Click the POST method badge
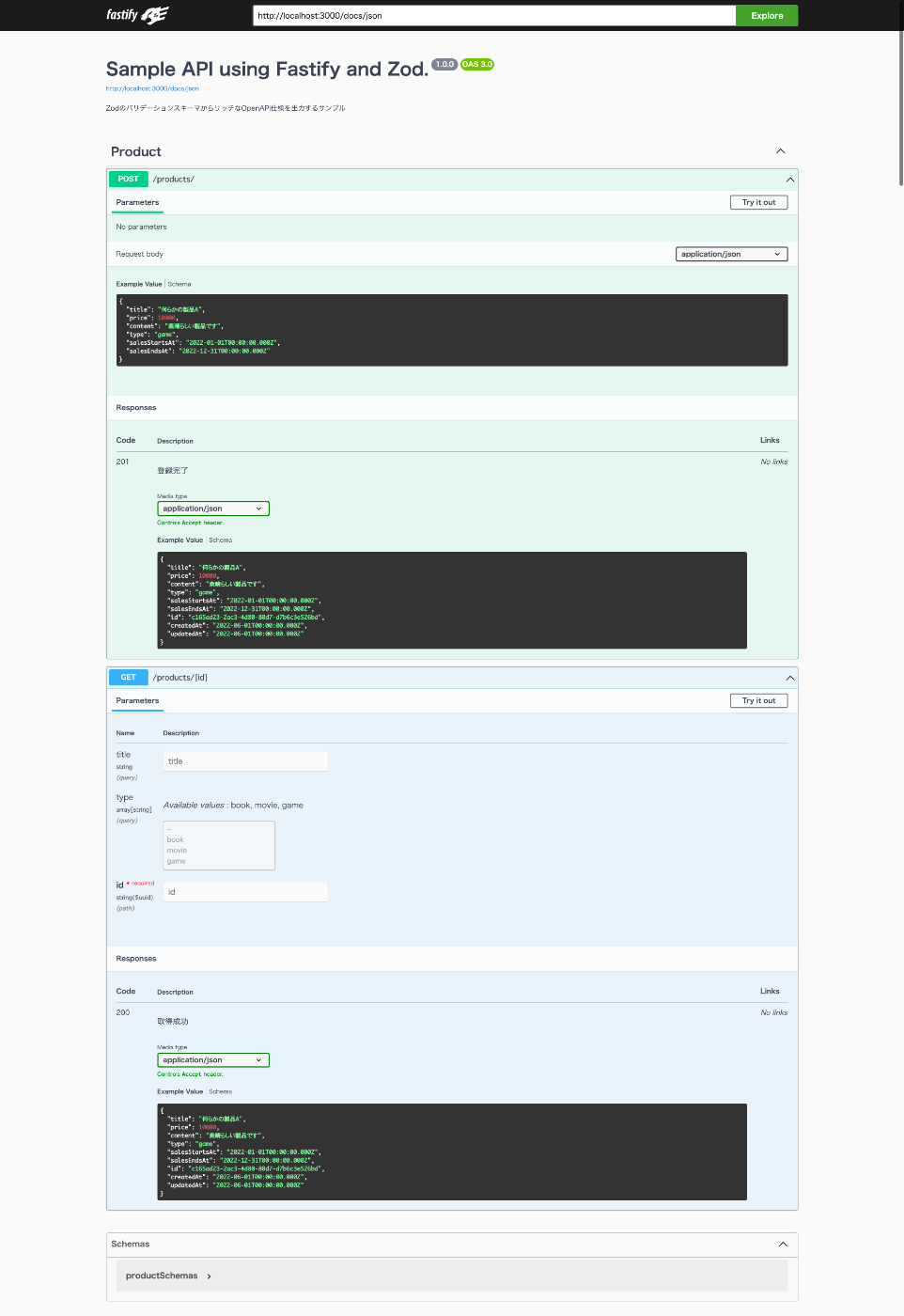Image resolution: width=904 pixels, height=1316 pixels. point(129,179)
